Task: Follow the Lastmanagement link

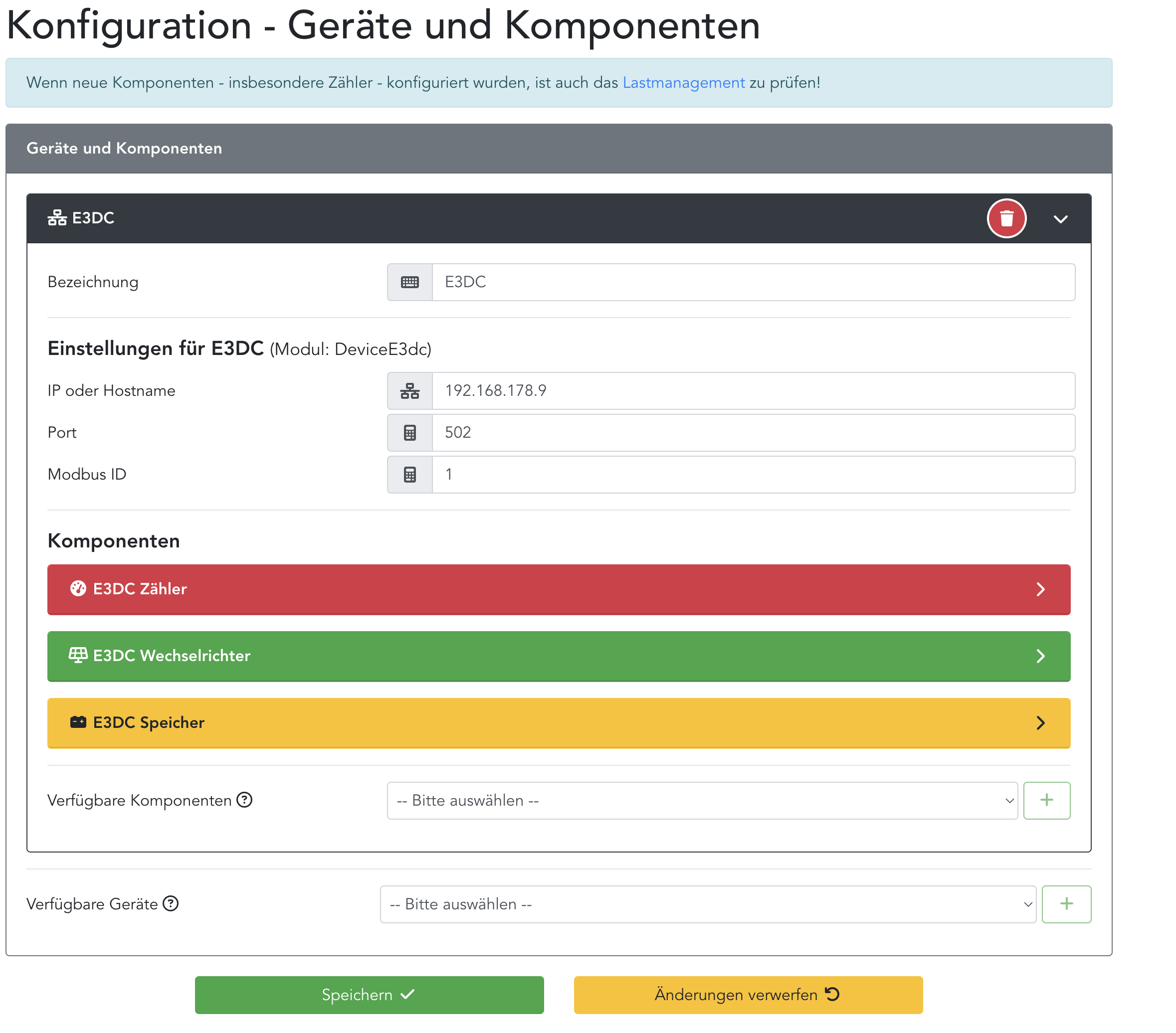Action: [x=684, y=83]
